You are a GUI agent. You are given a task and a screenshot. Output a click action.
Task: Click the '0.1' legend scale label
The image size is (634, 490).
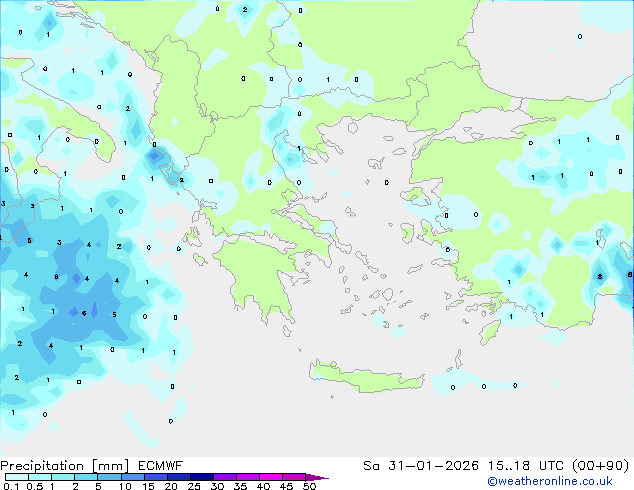(x=11, y=486)
